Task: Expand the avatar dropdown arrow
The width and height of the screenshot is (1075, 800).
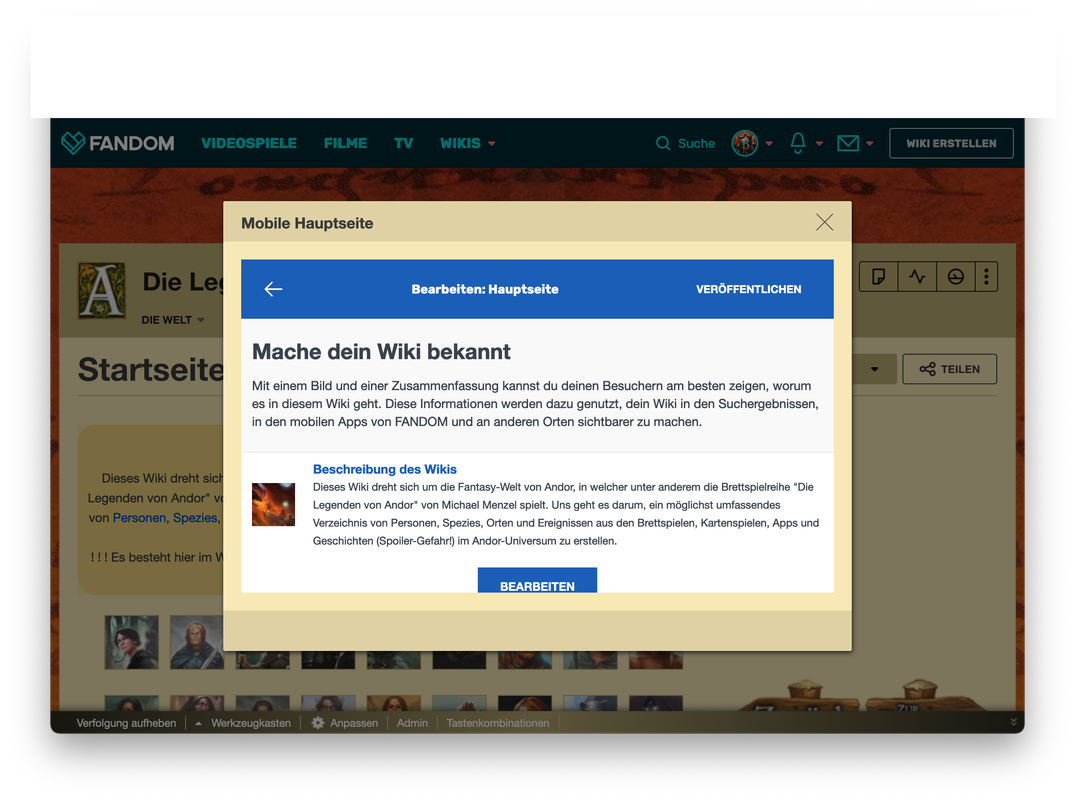Action: [x=769, y=144]
